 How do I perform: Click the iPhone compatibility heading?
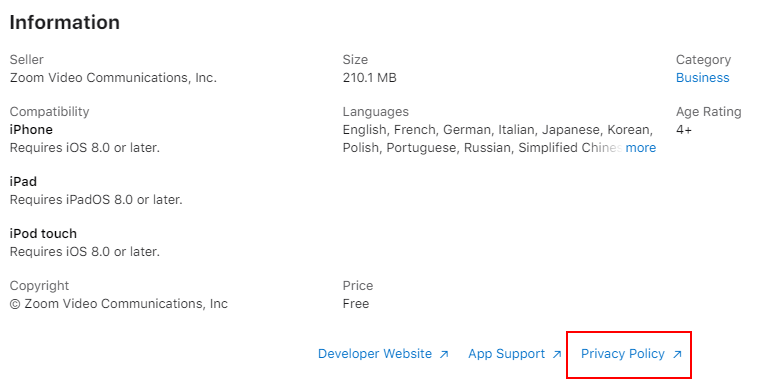31,130
